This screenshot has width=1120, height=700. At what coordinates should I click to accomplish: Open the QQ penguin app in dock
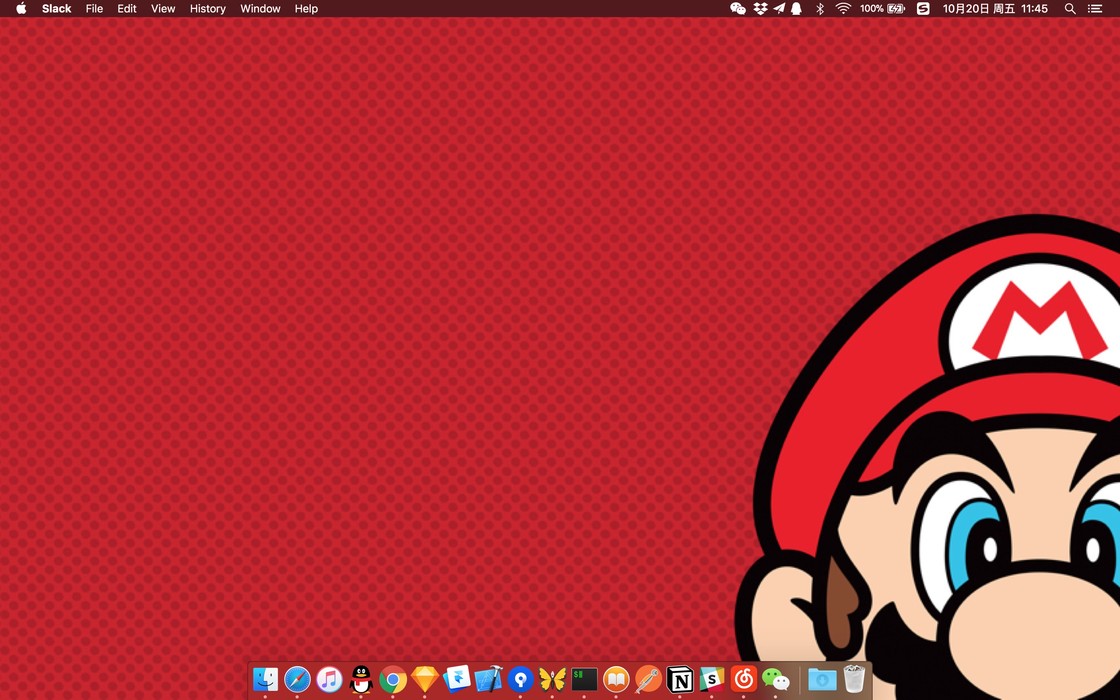tap(361, 680)
